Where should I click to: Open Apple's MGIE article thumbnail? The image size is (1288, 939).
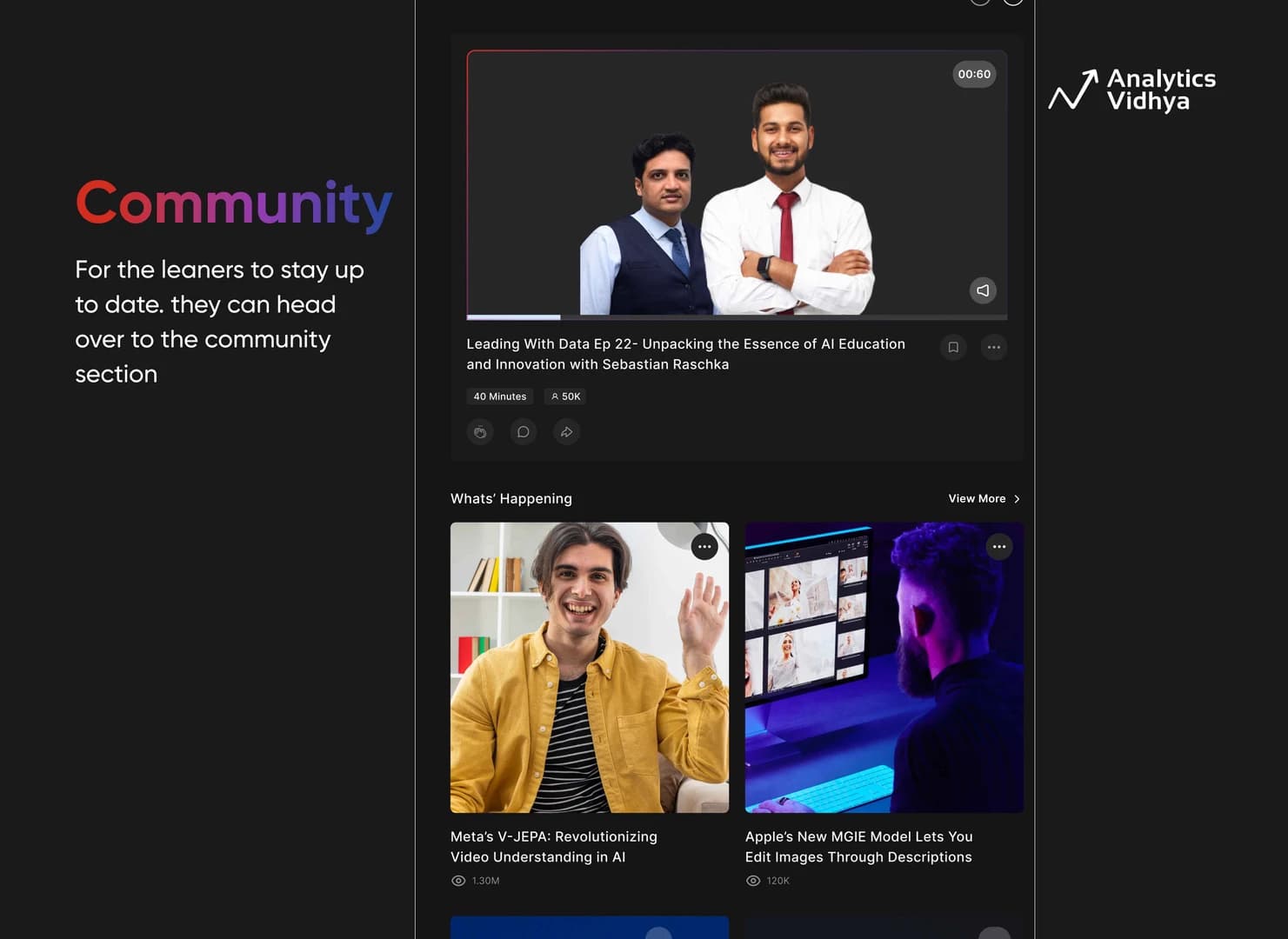click(884, 668)
